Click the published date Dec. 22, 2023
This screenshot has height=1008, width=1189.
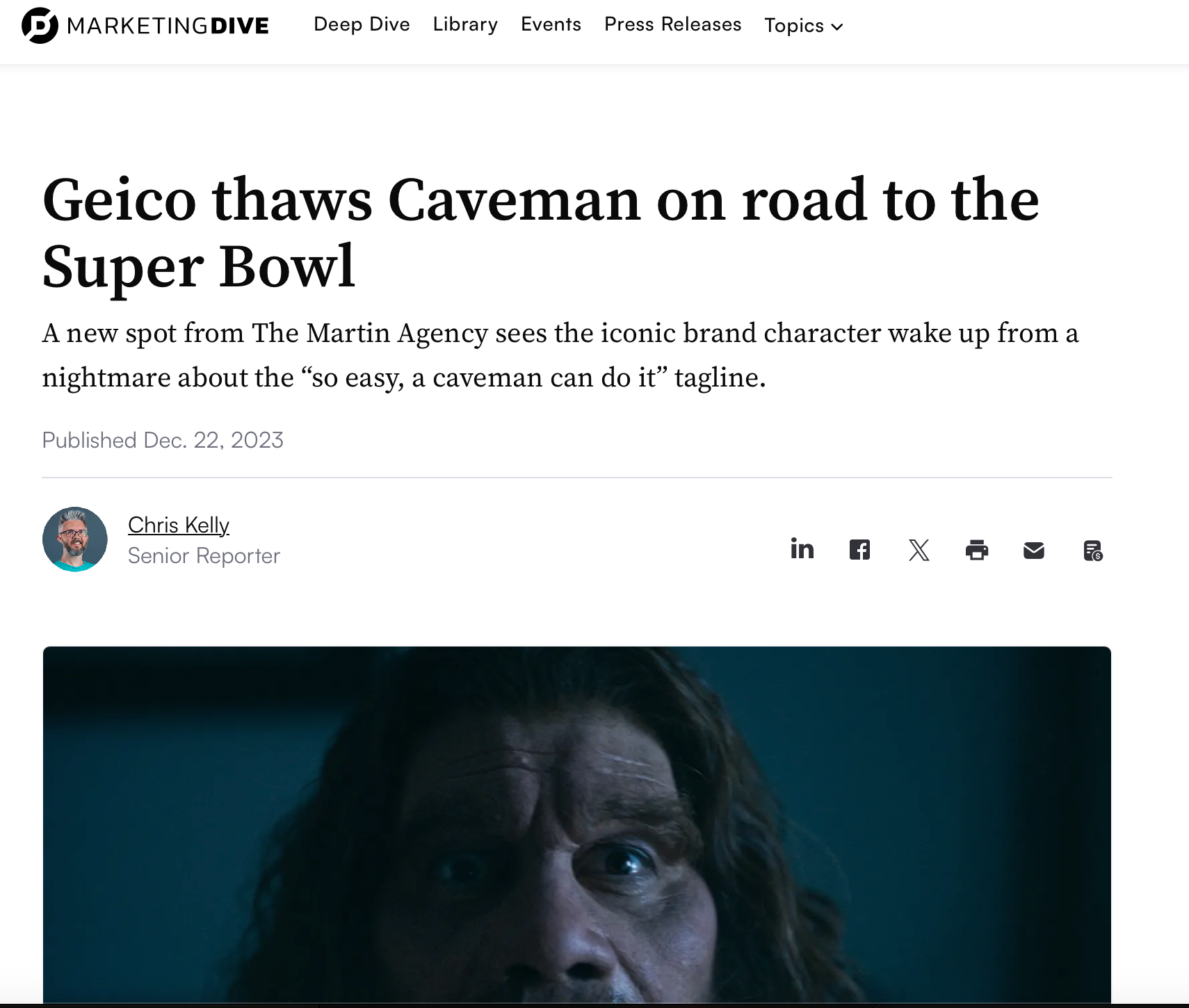click(x=213, y=440)
